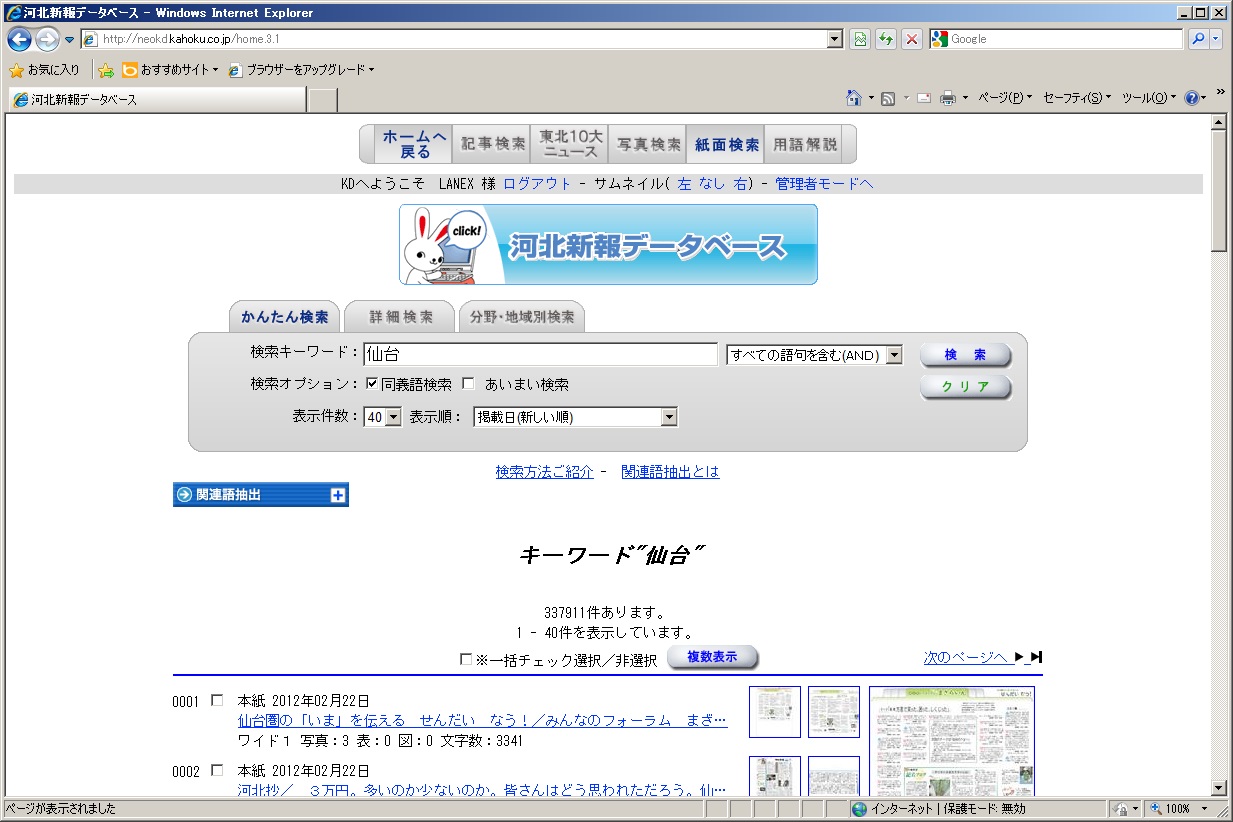
Task: Click the read mail envelope icon
Action: pyautogui.click(x=924, y=98)
